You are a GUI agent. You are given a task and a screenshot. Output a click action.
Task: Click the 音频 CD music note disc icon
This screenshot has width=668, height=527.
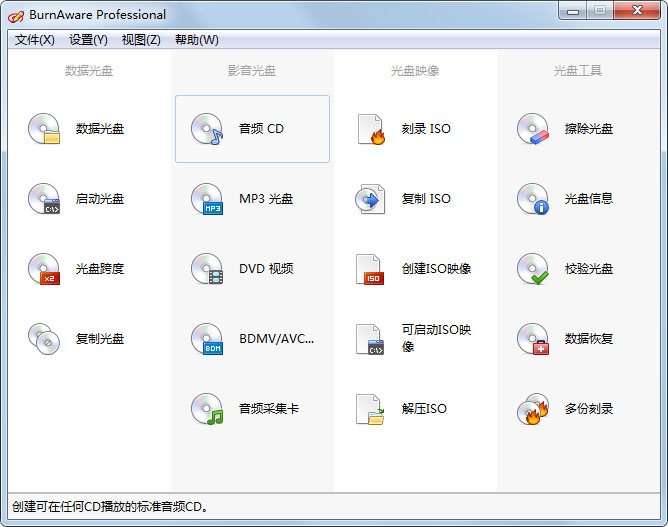coord(207,129)
